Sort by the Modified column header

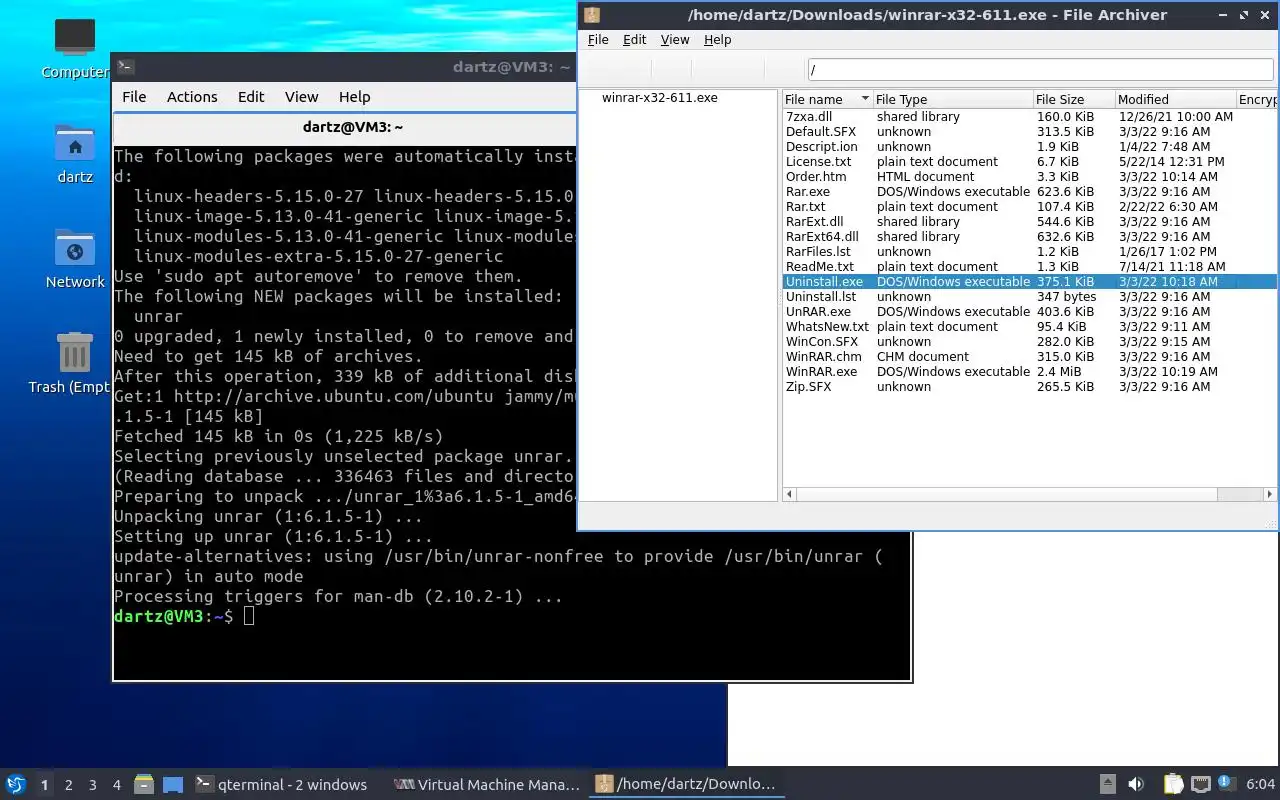1175,100
